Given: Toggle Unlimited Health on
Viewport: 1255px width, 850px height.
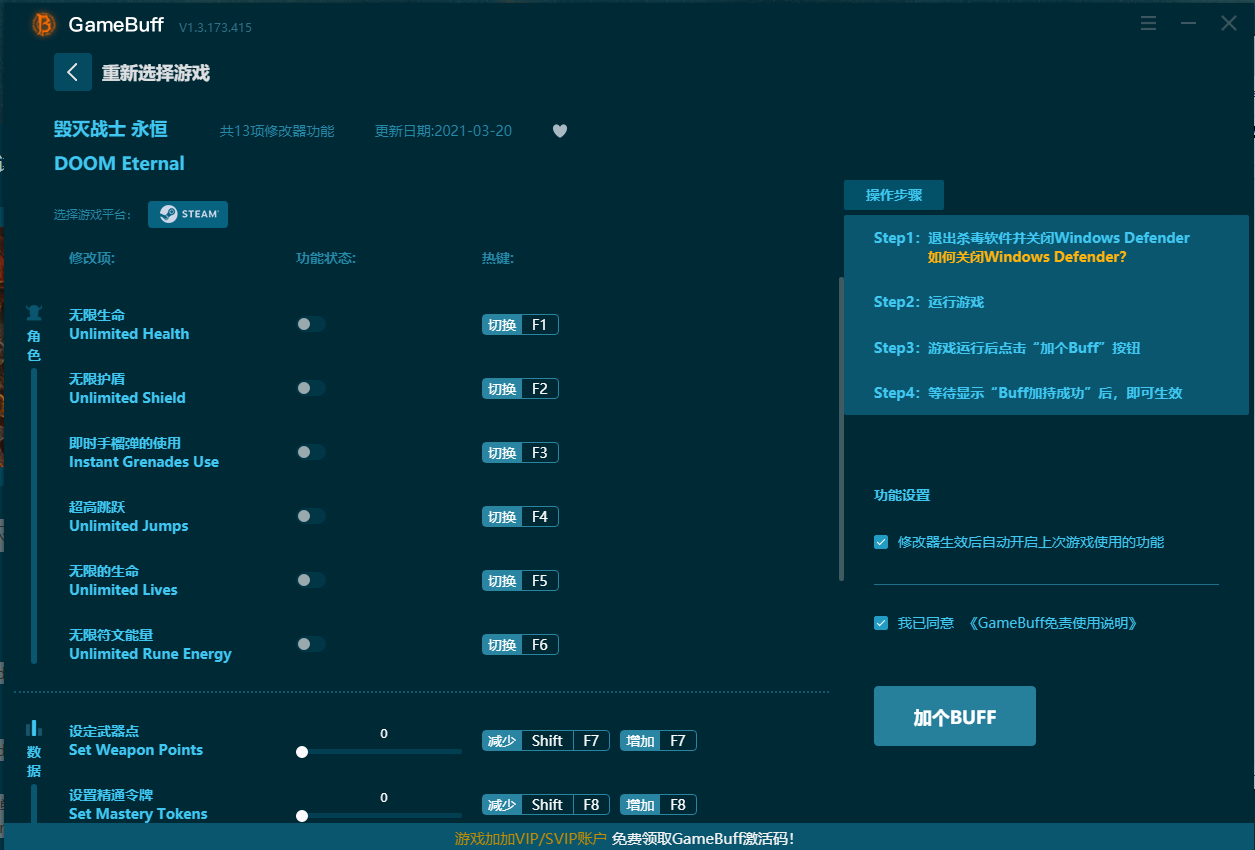Looking at the screenshot, I should (310, 324).
